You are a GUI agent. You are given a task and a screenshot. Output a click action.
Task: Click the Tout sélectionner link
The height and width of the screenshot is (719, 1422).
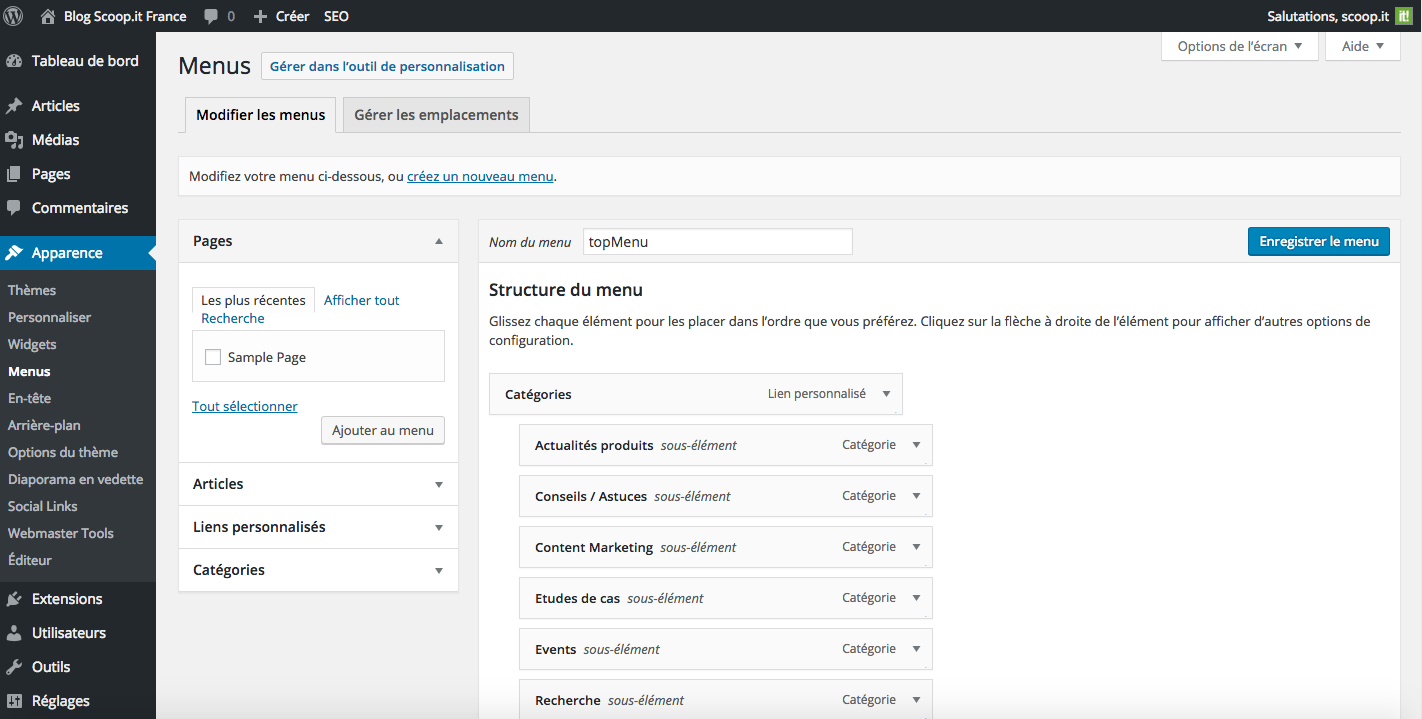tap(245, 406)
